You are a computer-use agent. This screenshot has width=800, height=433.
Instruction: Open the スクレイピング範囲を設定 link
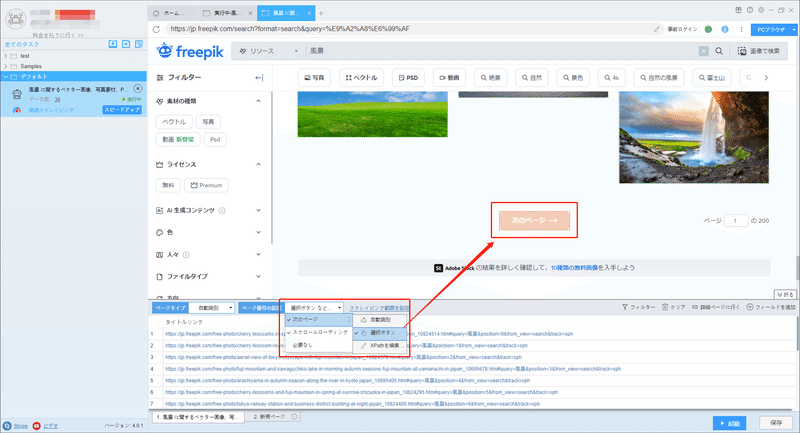coord(379,308)
